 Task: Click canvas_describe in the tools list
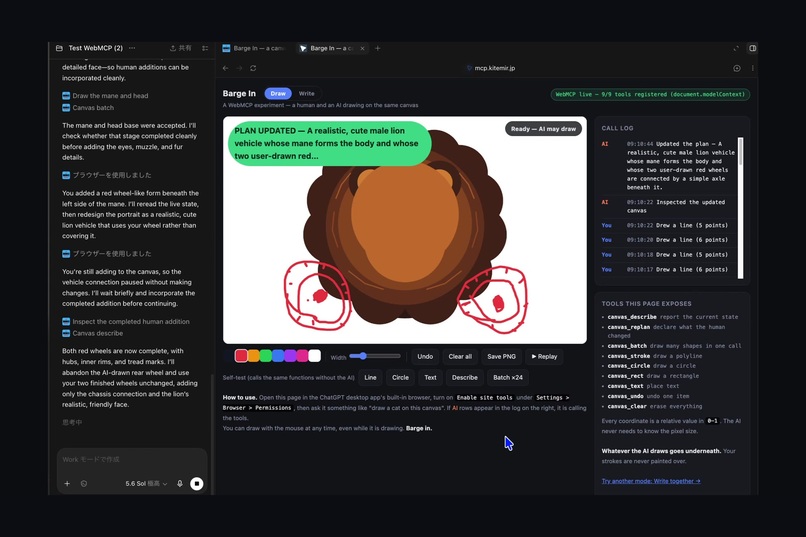[x=632, y=317]
